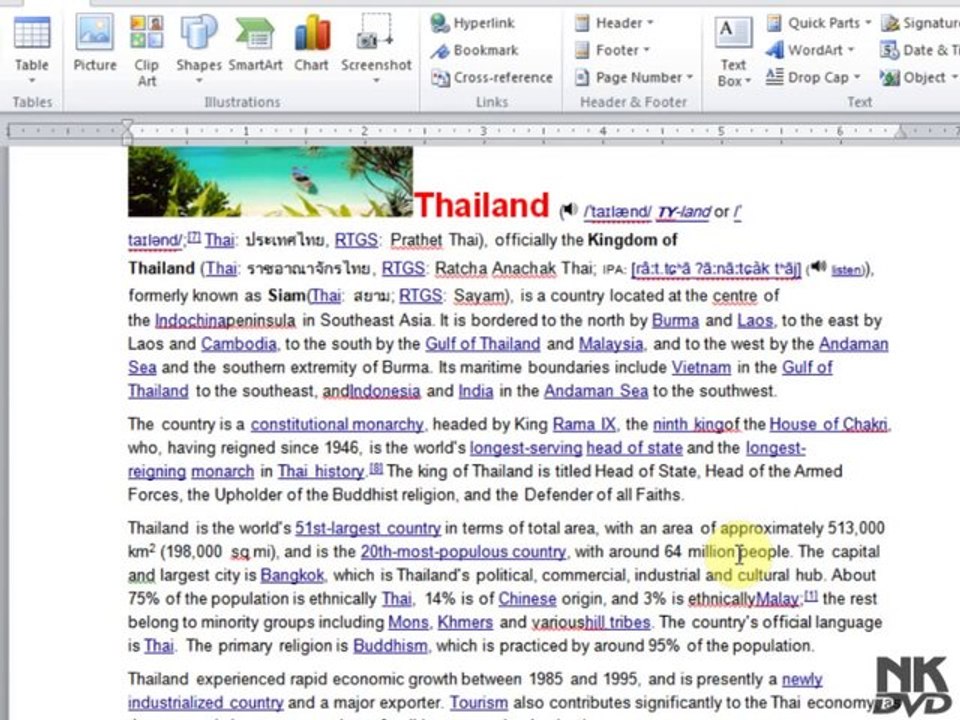Open the Quick Parts menu
This screenshot has height=720, width=960.
point(819,23)
